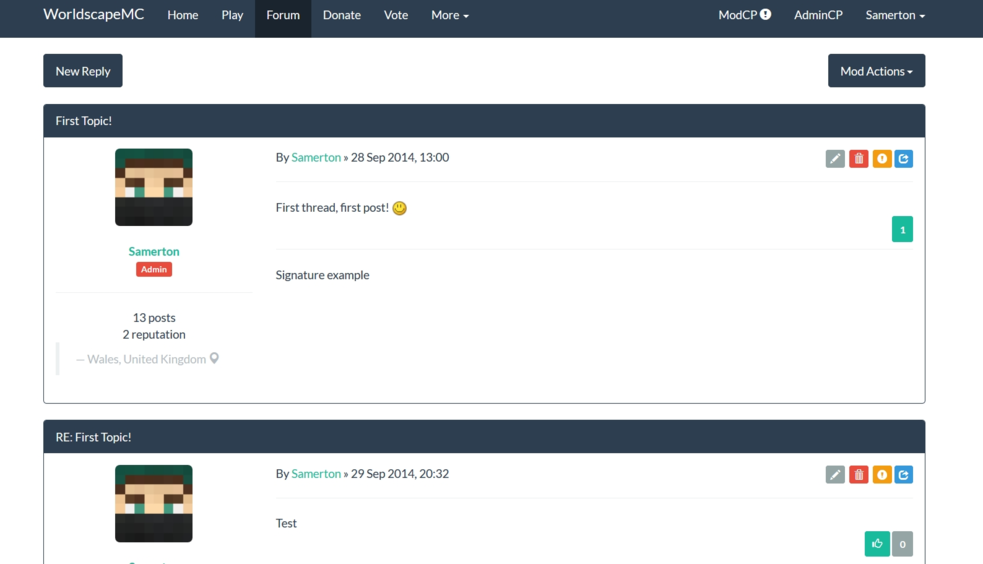
Task: Click the smiley emoticon in first post
Action: pyautogui.click(x=399, y=208)
